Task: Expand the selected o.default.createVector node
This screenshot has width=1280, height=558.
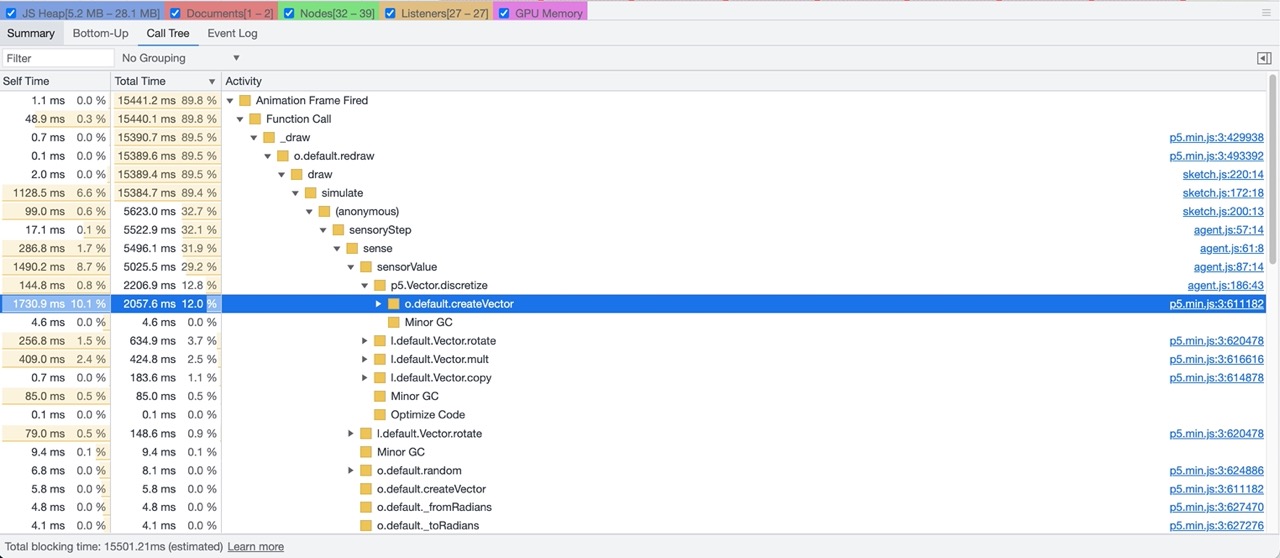Action: pyautogui.click(x=379, y=304)
